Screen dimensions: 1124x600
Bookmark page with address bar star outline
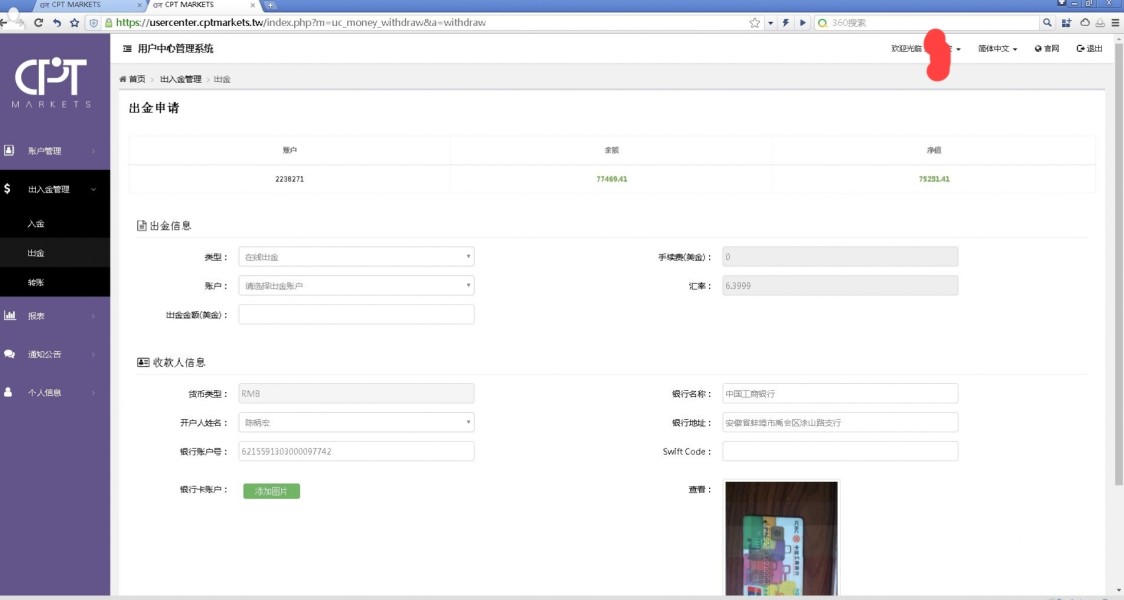coord(755,23)
